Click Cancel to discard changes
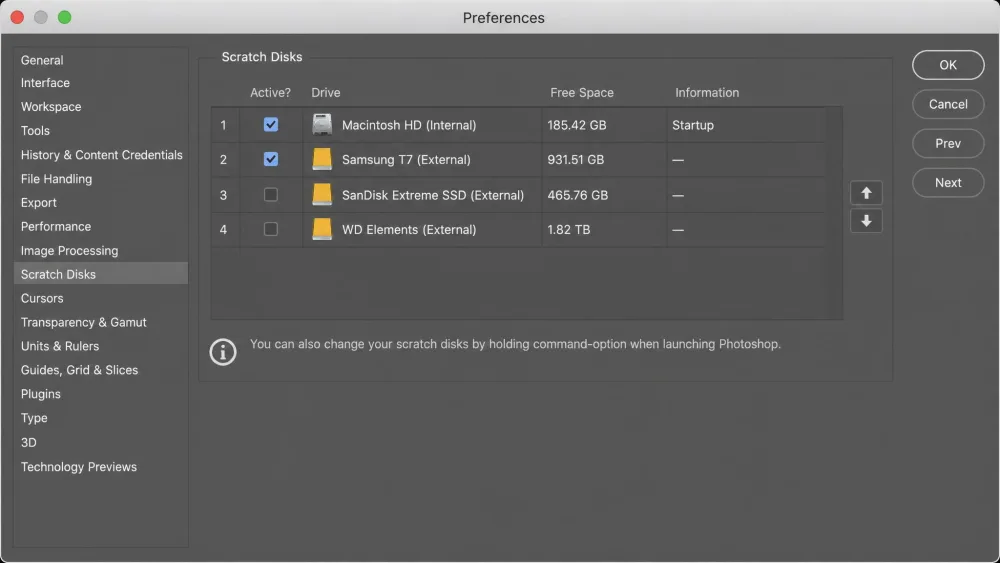Screen dimensions: 1000x563 pos(948,104)
